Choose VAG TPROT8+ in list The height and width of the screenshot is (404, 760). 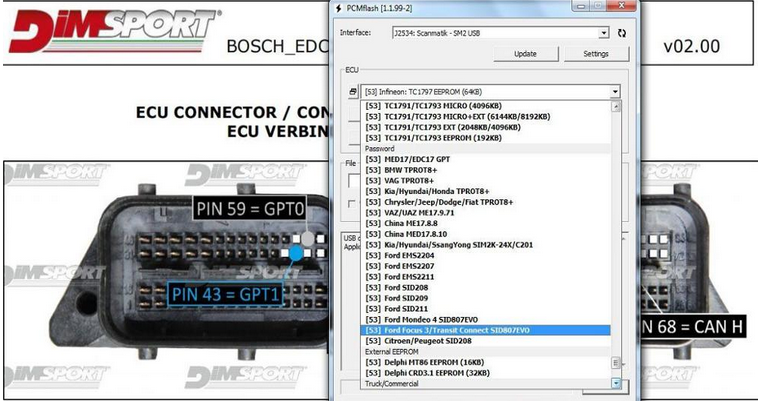pyautogui.click(x=486, y=180)
